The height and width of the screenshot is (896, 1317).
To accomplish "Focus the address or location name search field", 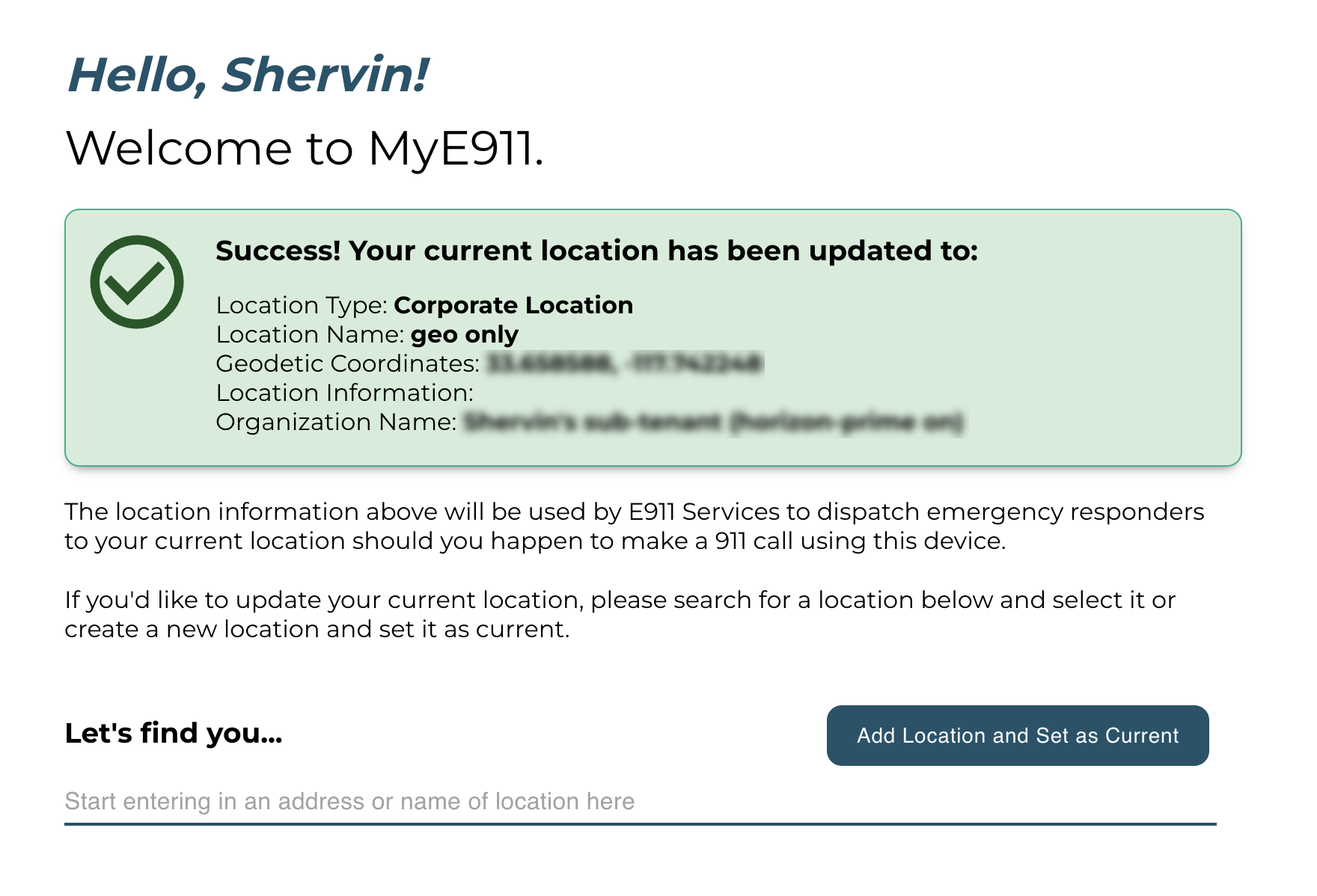I will 641,801.
